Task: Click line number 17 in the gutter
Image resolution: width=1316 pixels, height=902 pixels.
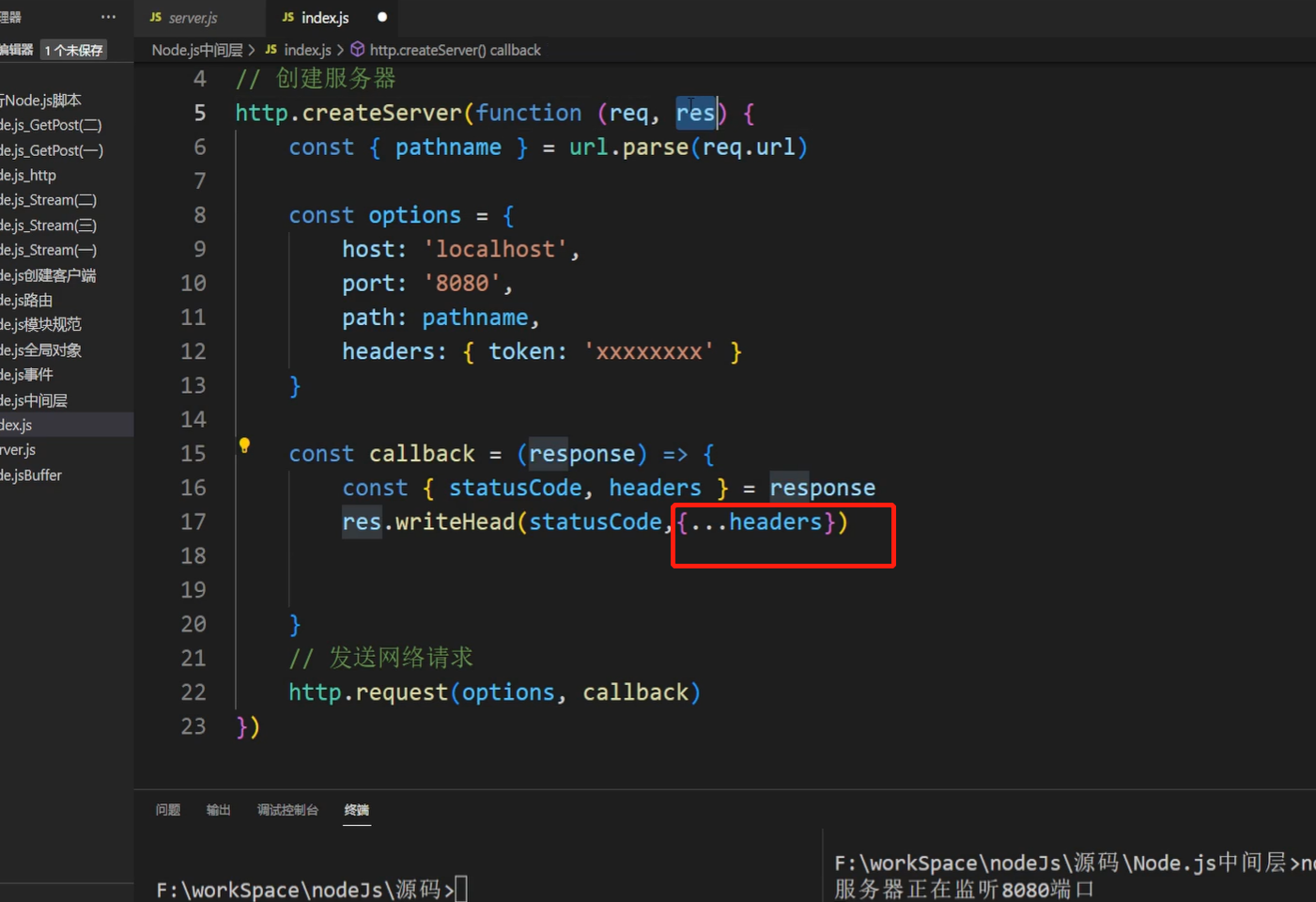Action: [193, 522]
